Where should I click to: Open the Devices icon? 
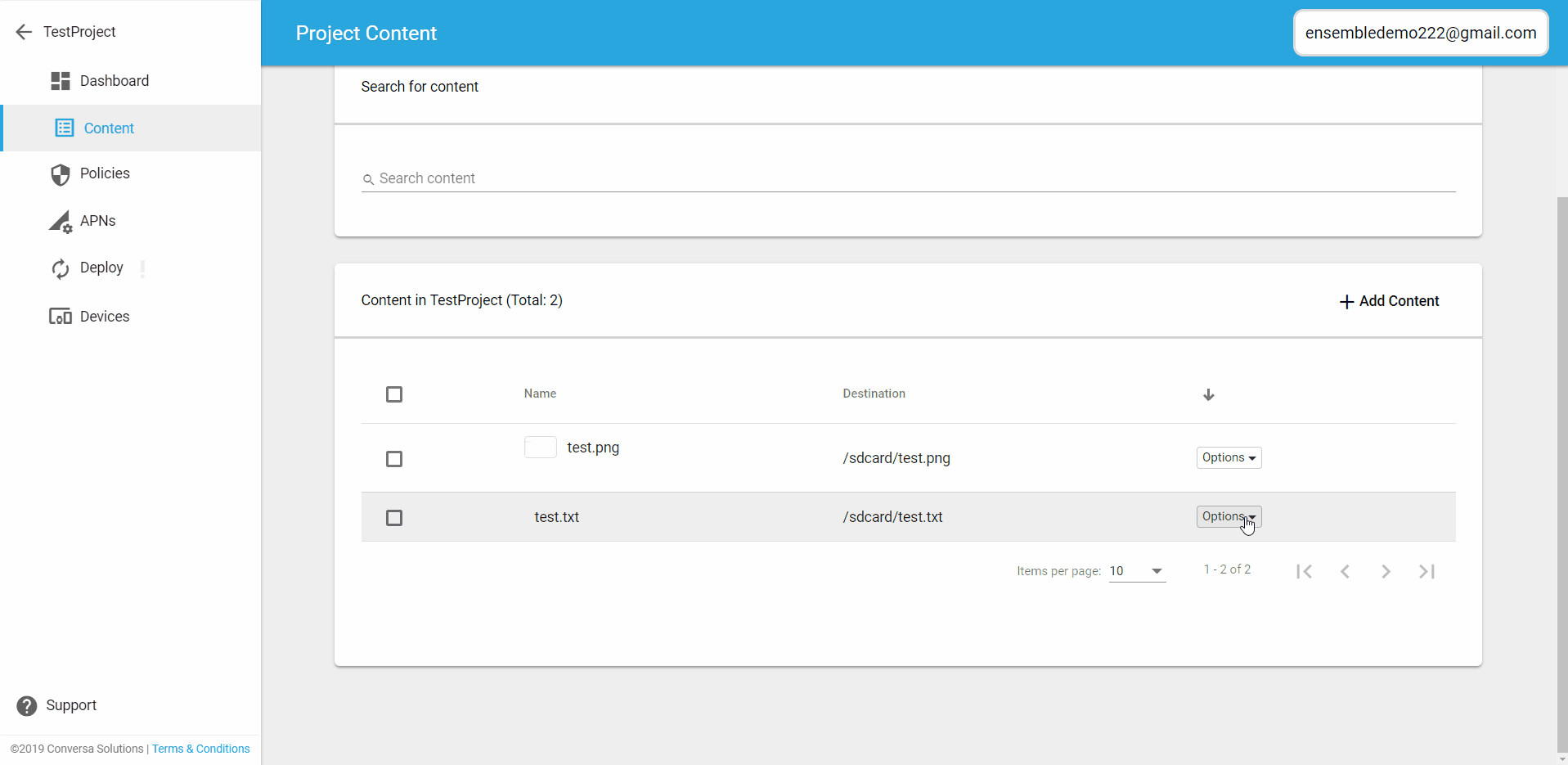coord(61,317)
